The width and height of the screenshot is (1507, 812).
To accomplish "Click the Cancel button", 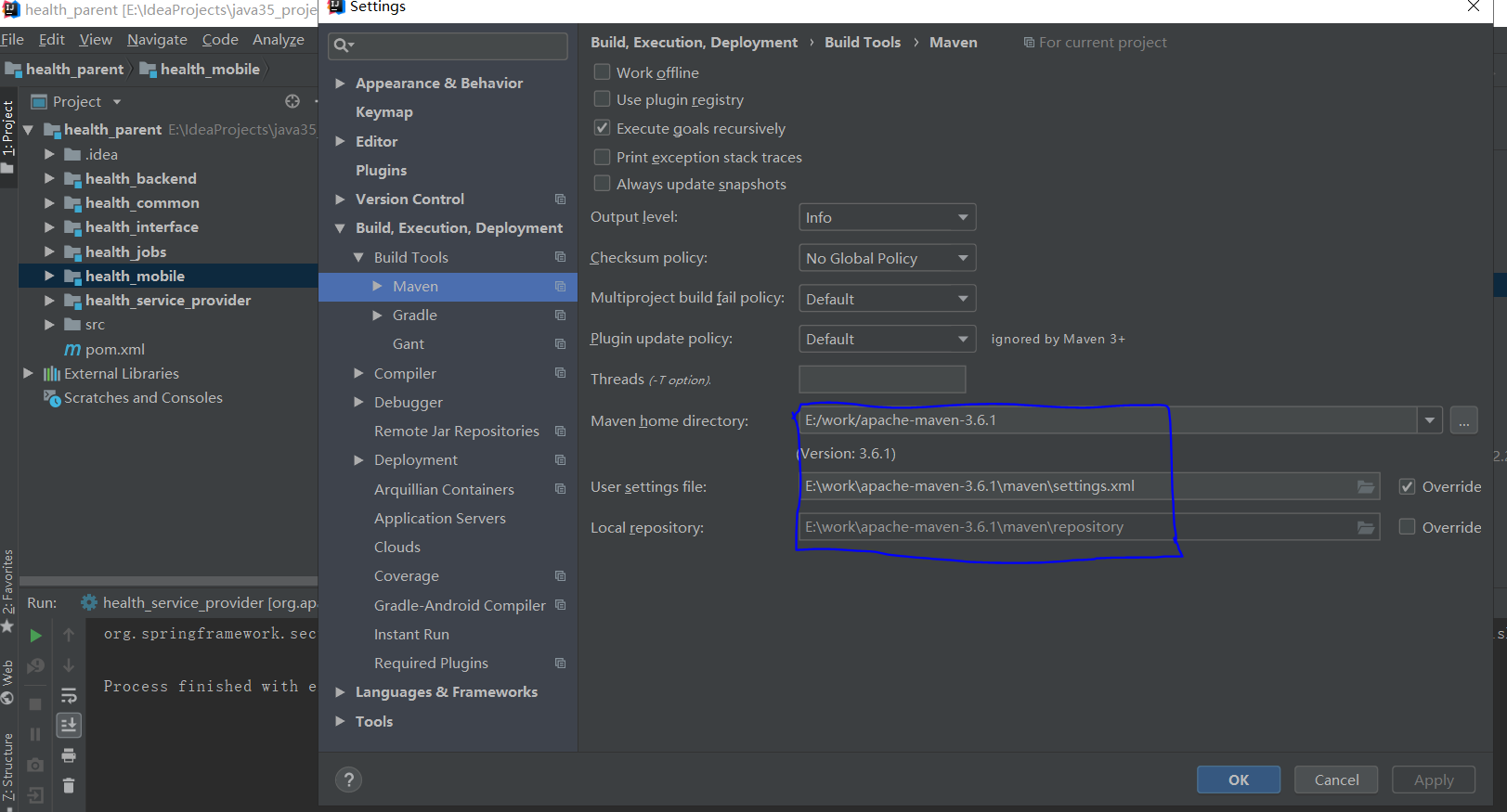I will coord(1336,780).
